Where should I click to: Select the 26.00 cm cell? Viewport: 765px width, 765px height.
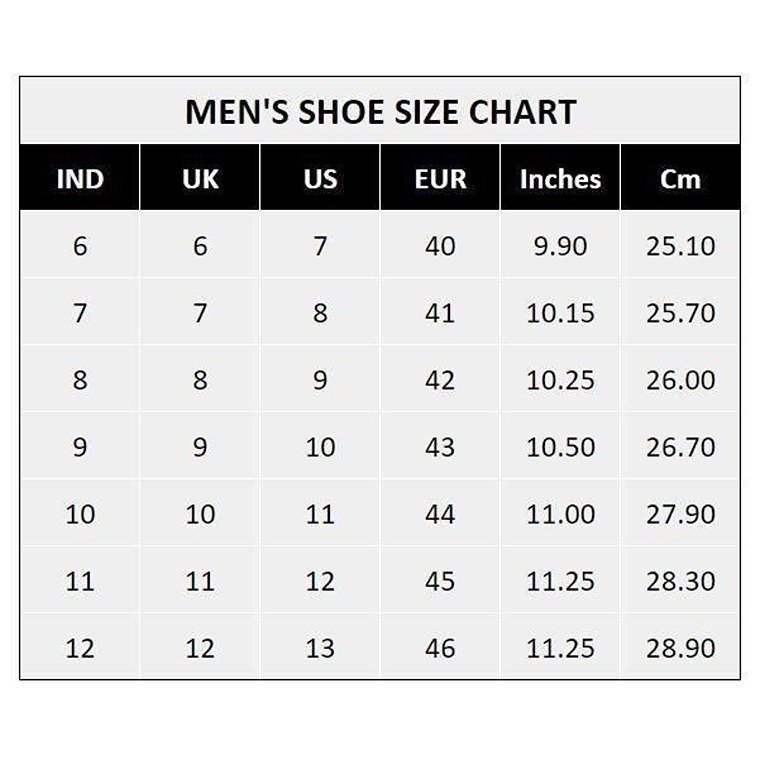click(x=680, y=380)
